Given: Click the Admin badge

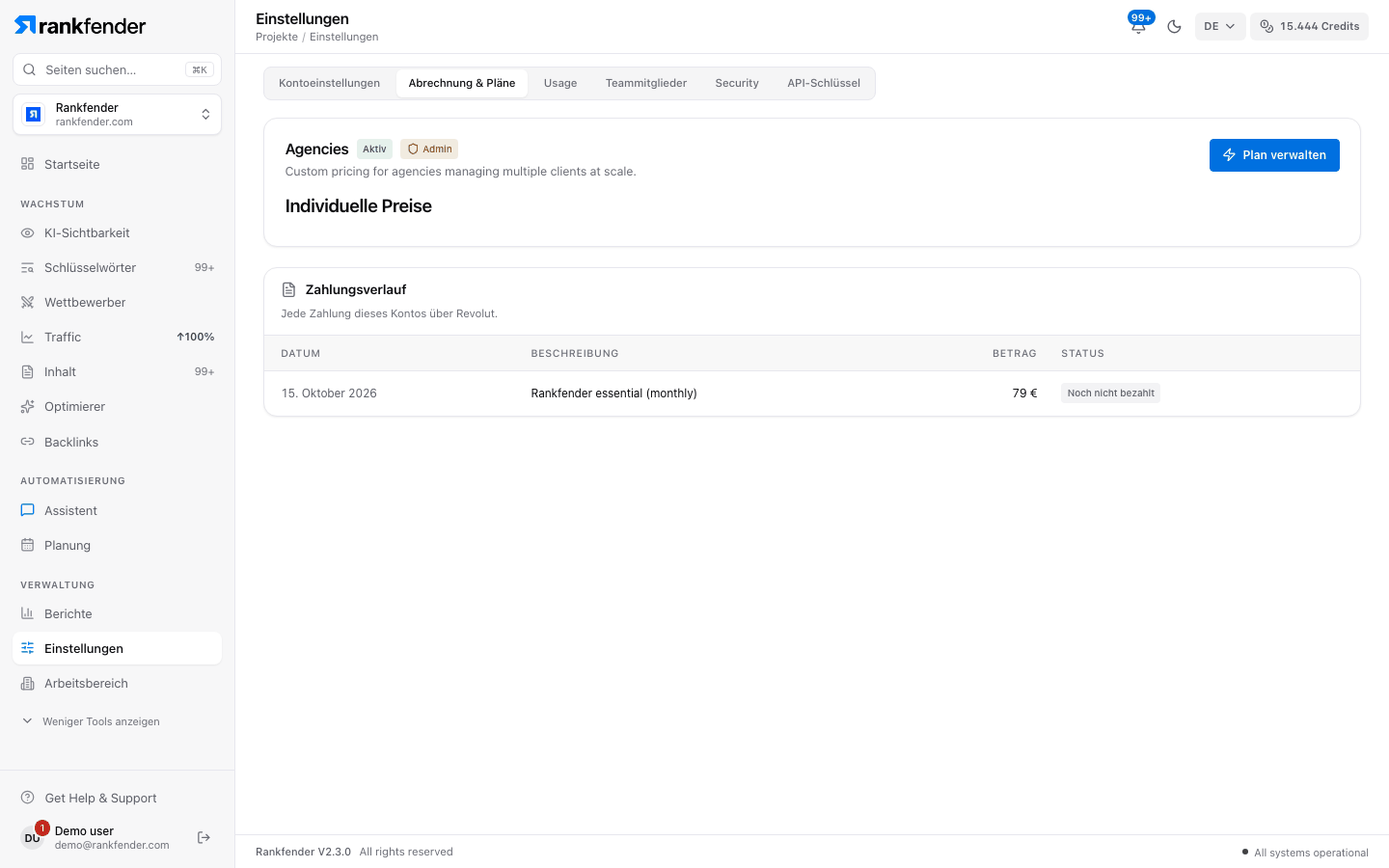Looking at the screenshot, I should click(429, 149).
